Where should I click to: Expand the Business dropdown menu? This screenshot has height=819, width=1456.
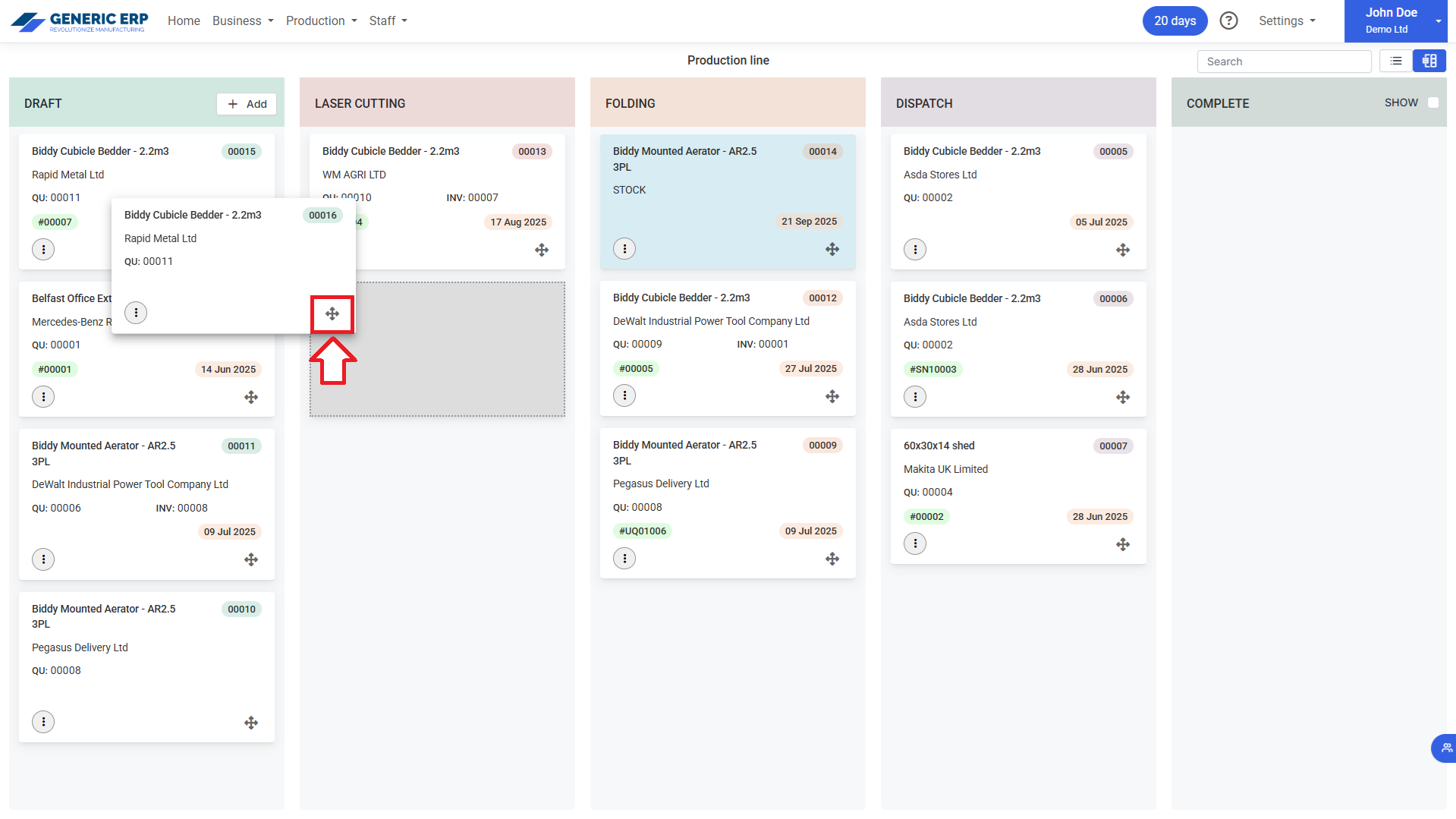click(x=243, y=20)
